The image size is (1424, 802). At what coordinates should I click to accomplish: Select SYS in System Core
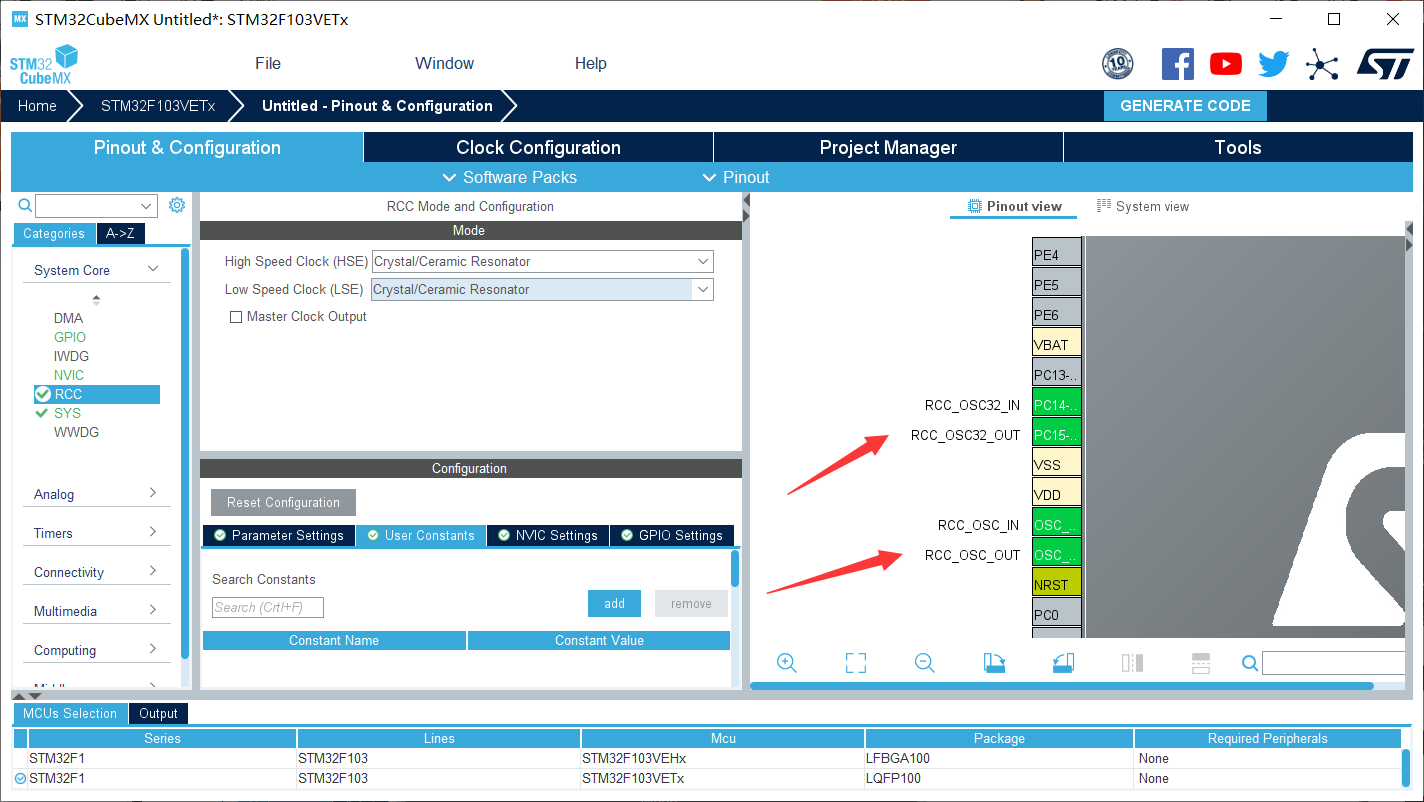click(67, 413)
